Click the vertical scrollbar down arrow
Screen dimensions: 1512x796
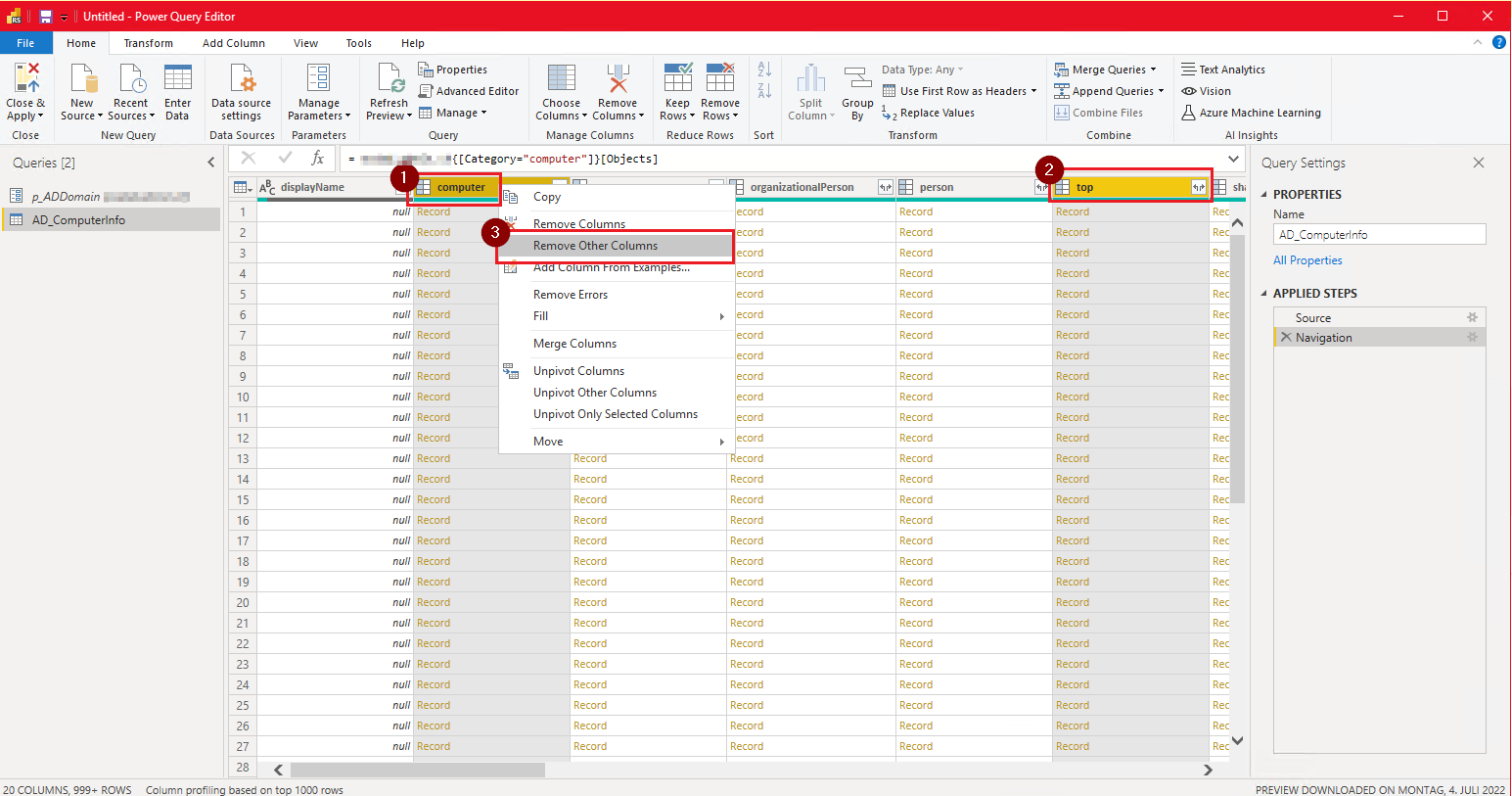pyautogui.click(x=1237, y=741)
